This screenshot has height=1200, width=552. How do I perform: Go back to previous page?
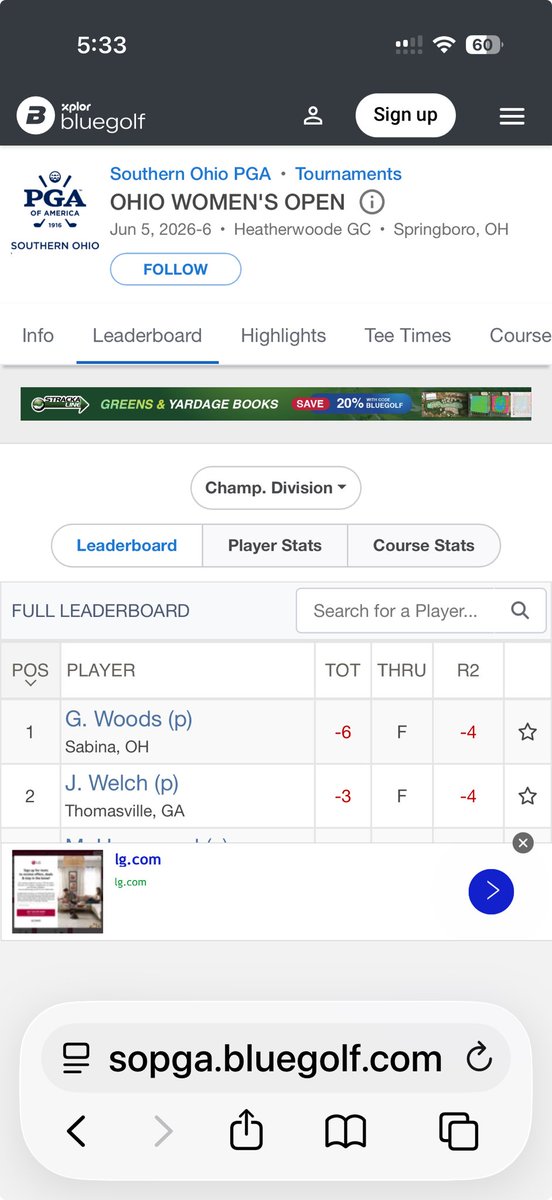77,1131
